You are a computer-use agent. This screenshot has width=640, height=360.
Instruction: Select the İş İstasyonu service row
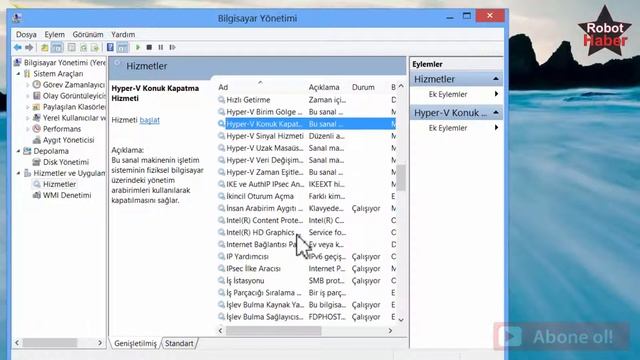click(306, 281)
